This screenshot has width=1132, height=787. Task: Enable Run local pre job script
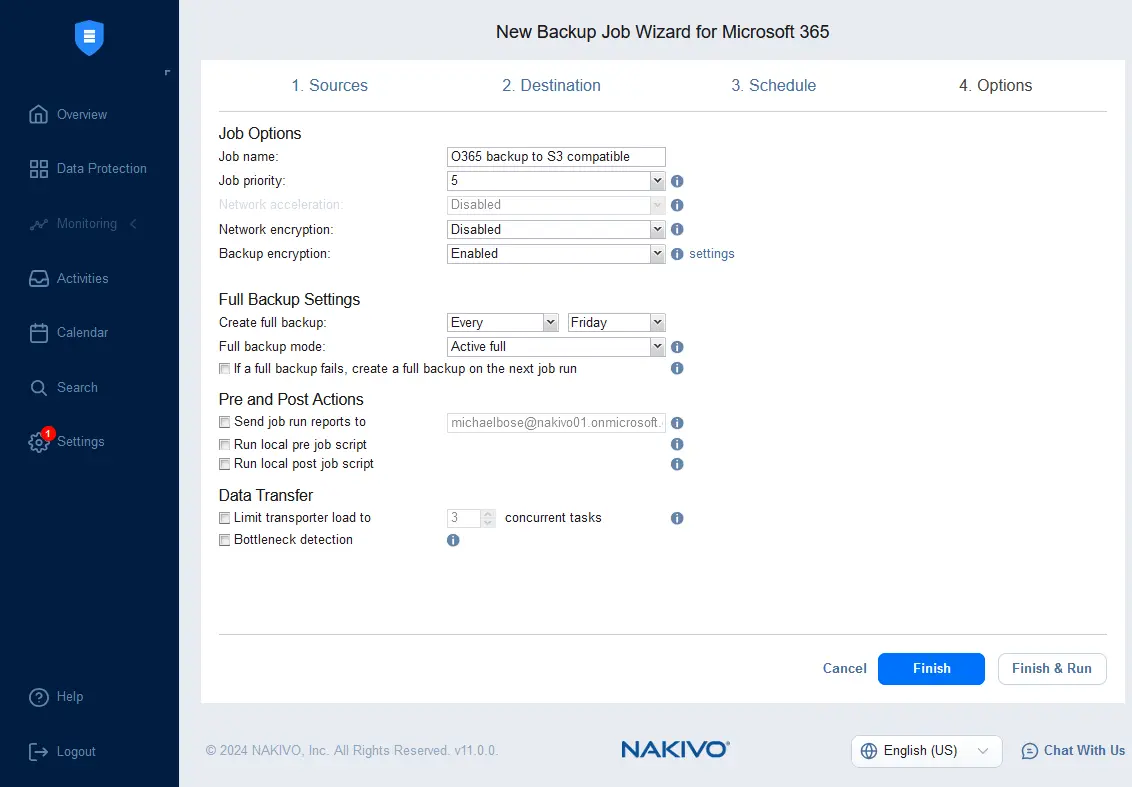225,445
